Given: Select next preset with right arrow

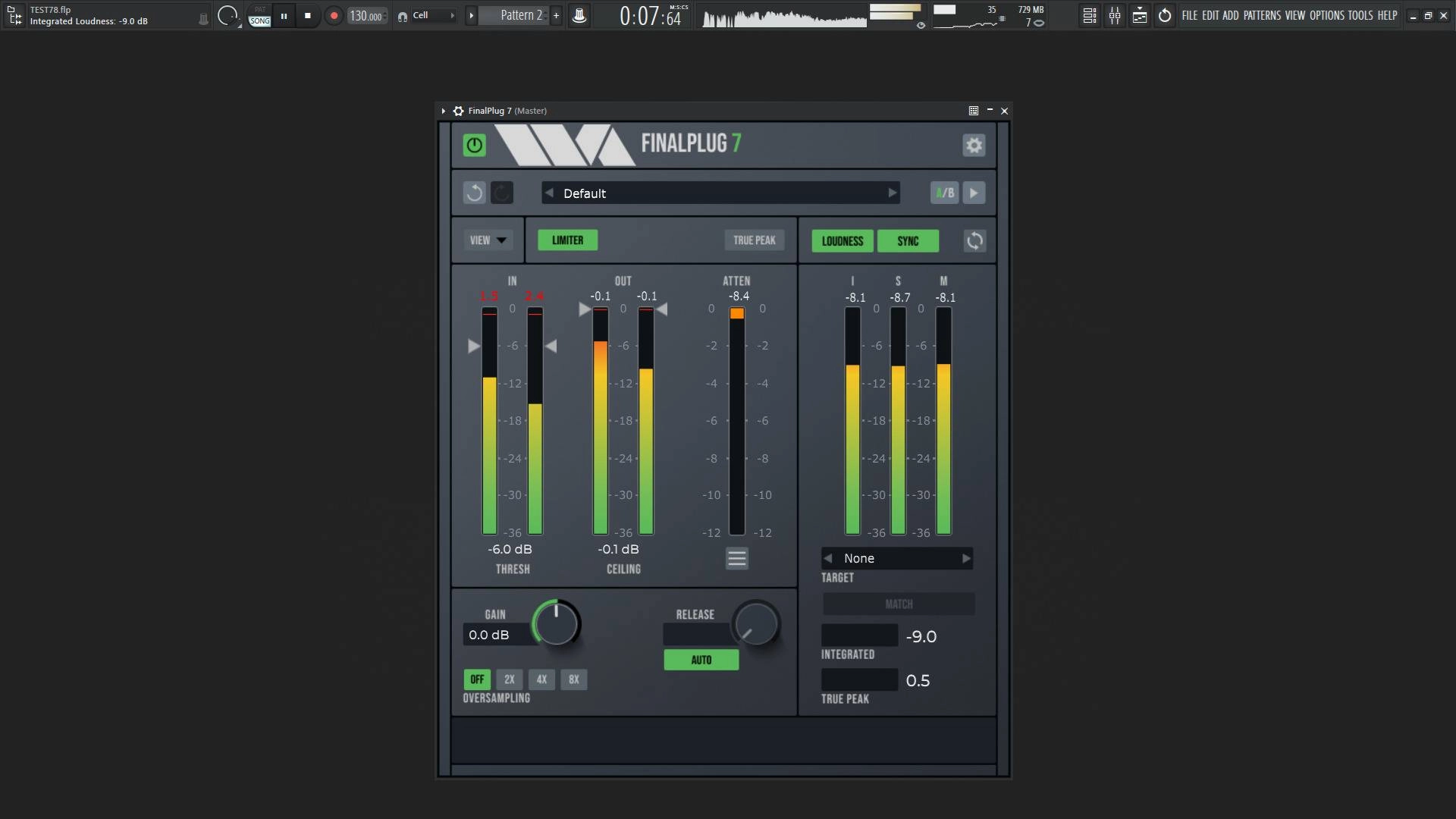Looking at the screenshot, I should pyautogui.click(x=893, y=193).
